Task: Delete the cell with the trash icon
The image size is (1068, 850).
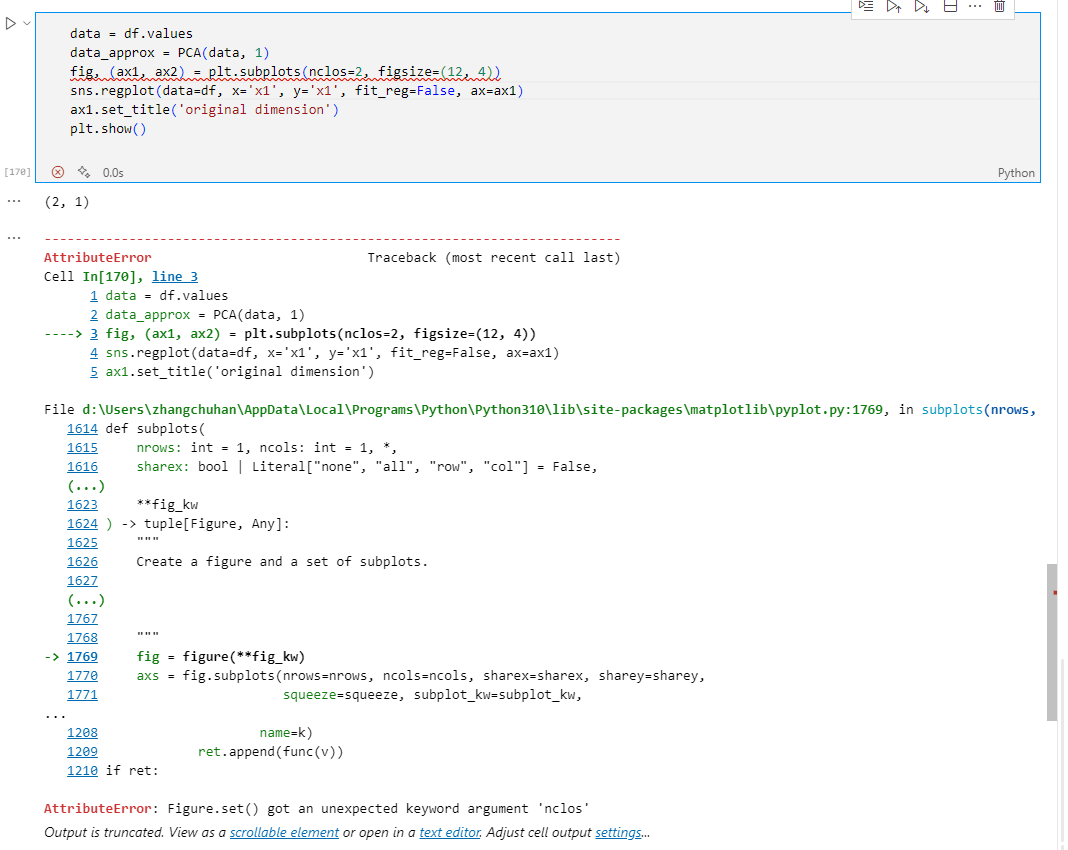Action: tap(999, 7)
